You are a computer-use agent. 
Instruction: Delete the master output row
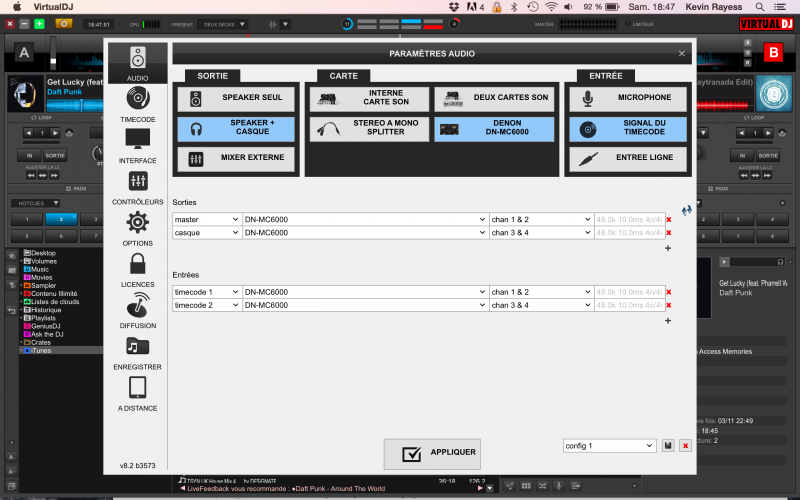[x=669, y=219]
